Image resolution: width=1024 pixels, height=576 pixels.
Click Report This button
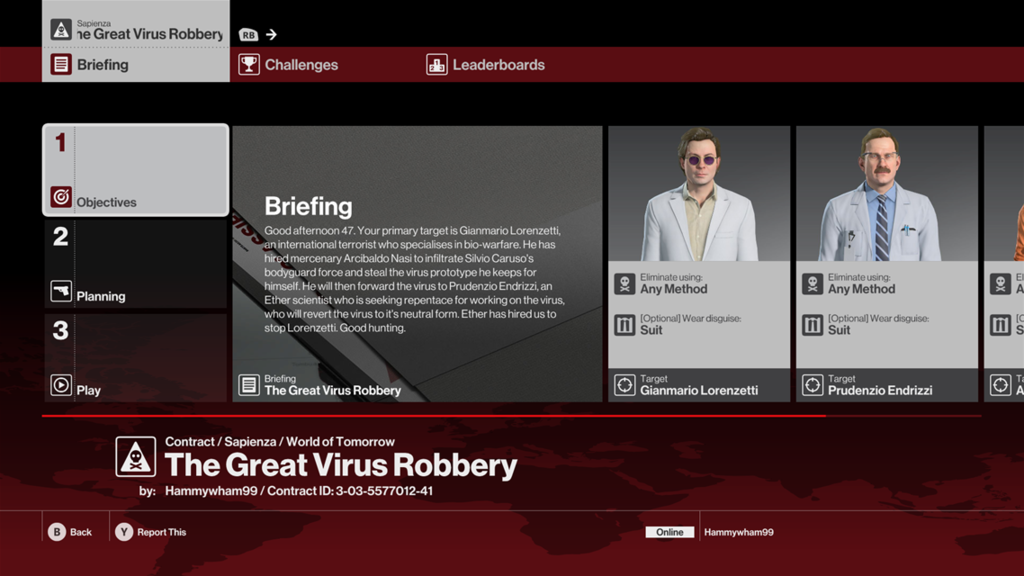coord(152,532)
